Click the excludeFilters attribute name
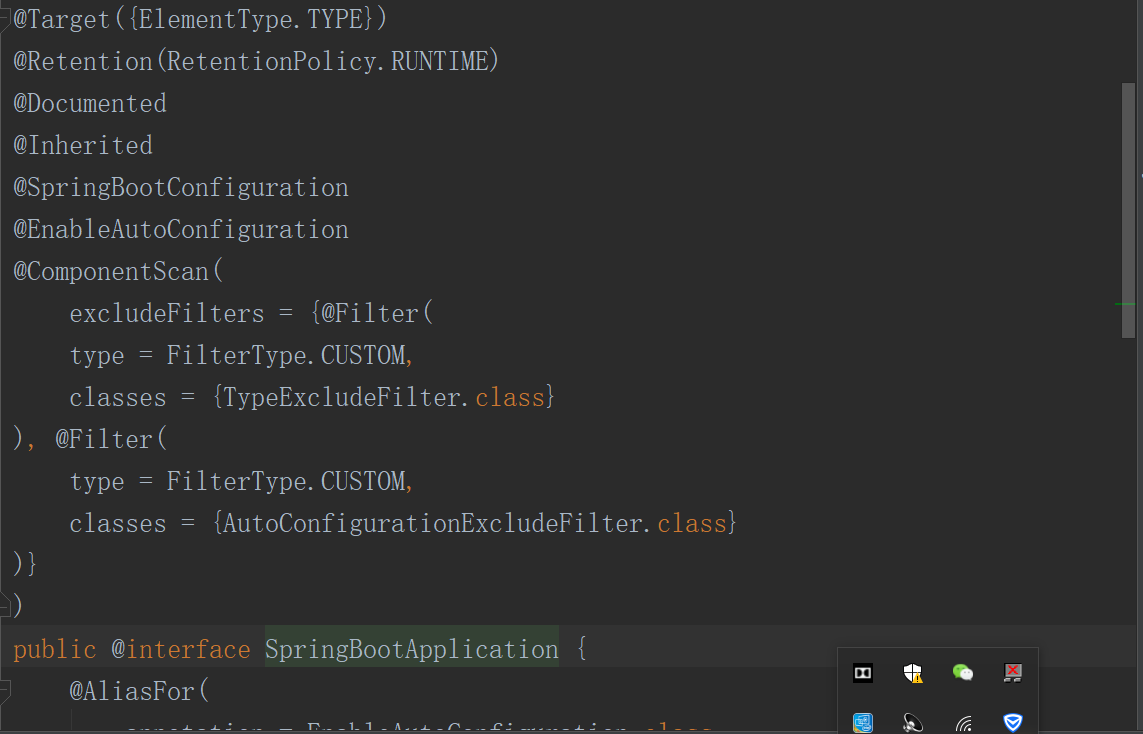 point(167,313)
